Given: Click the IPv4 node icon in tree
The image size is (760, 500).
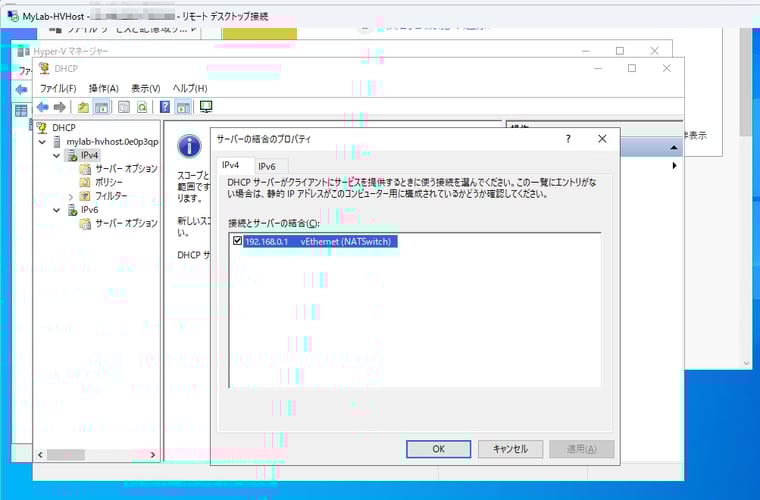Looking at the screenshot, I should tap(73, 155).
